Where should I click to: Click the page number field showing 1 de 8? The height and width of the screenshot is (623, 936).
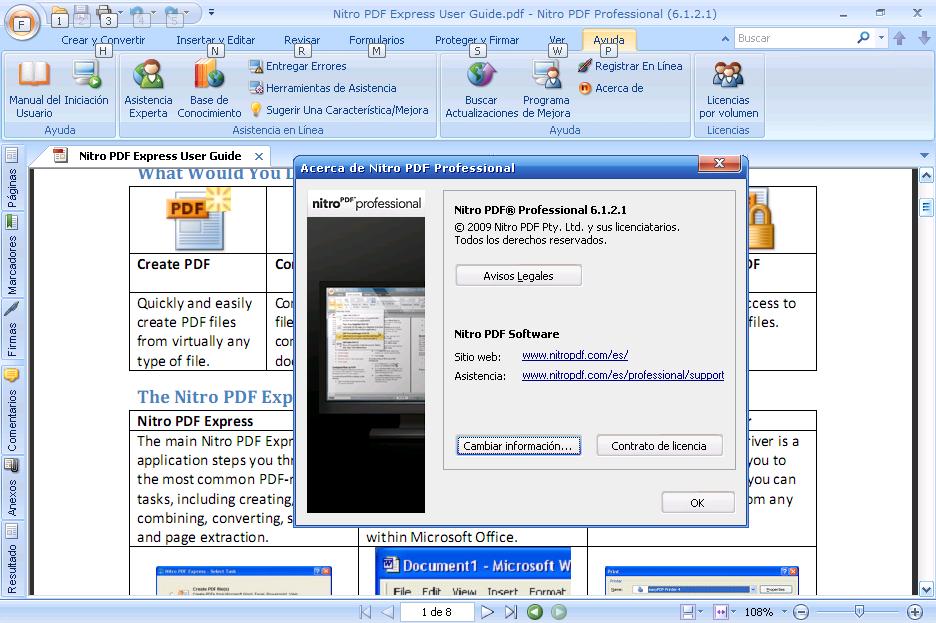pyautogui.click(x=437, y=612)
